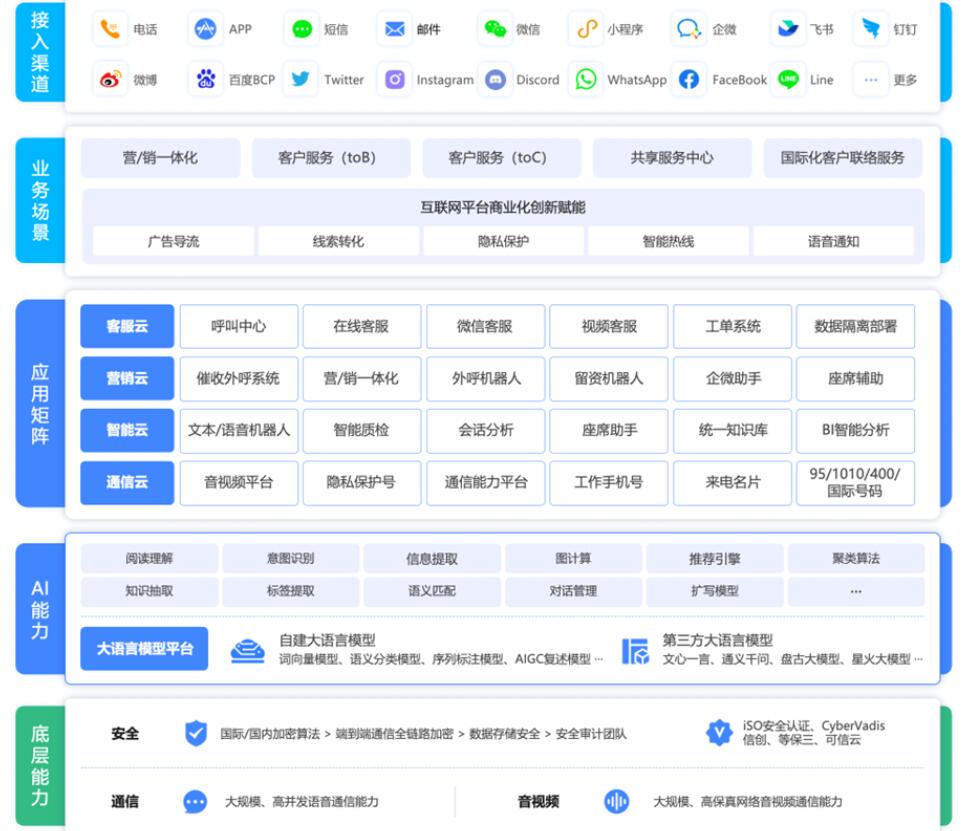Select the 客服云 blue tab

tap(127, 326)
